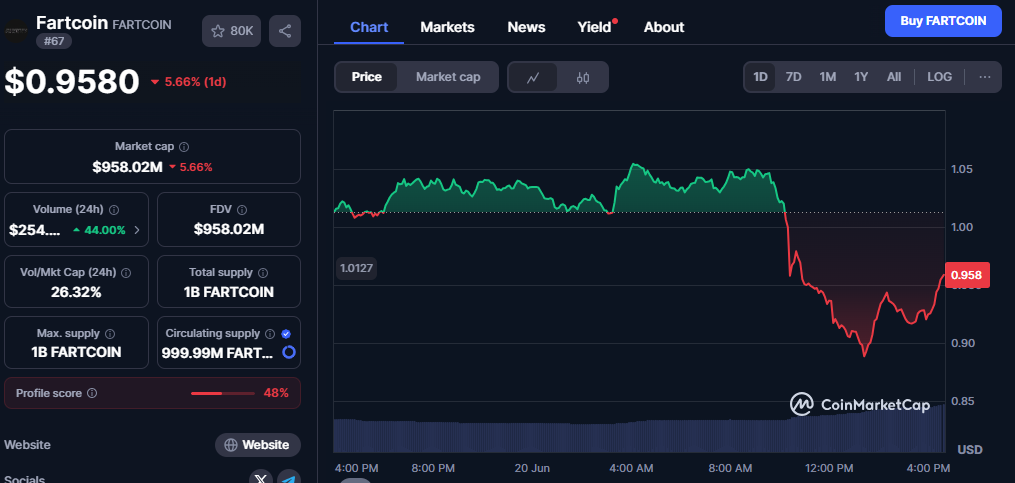Set chart range to 1M

[x=827, y=77]
